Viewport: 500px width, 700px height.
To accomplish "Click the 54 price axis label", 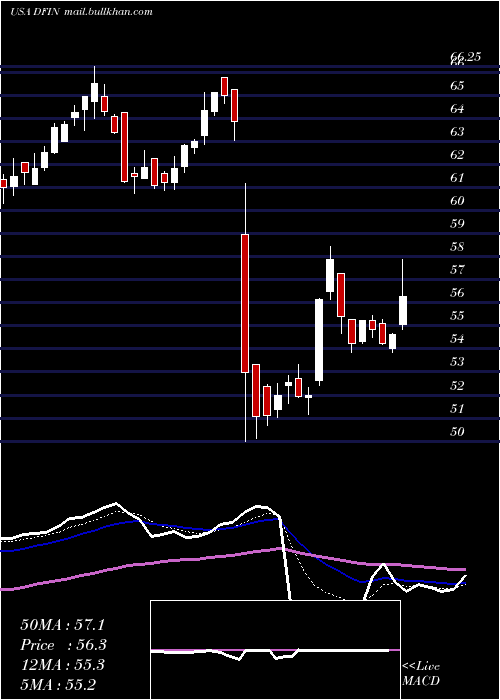I will pyautogui.click(x=457, y=339).
